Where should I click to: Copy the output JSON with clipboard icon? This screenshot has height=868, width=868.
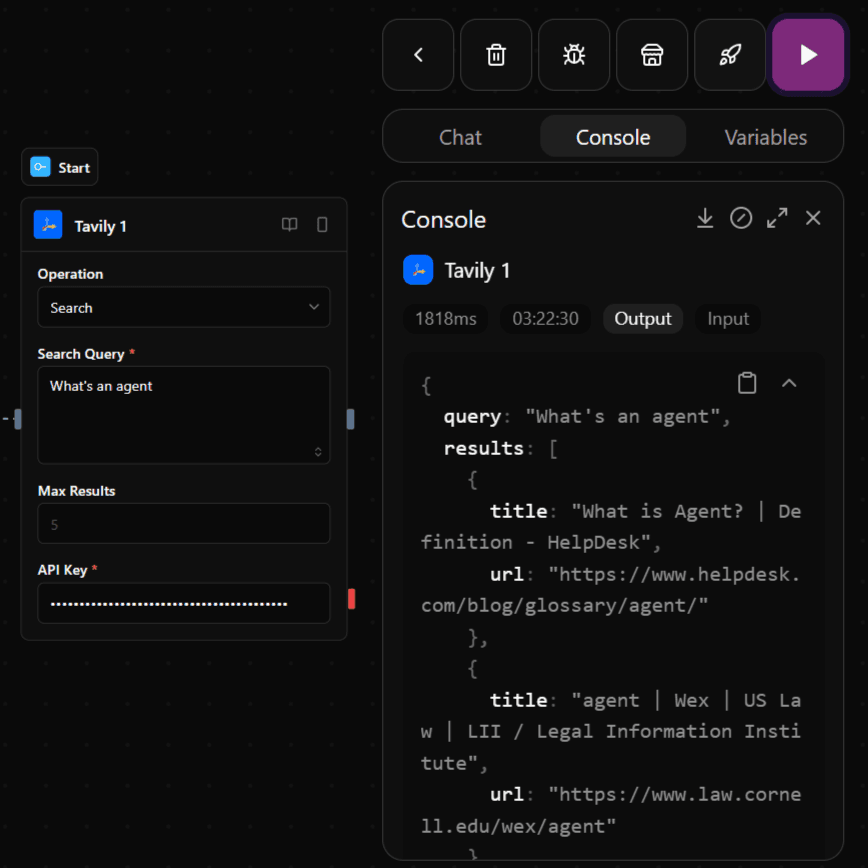(x=747, y=383)
